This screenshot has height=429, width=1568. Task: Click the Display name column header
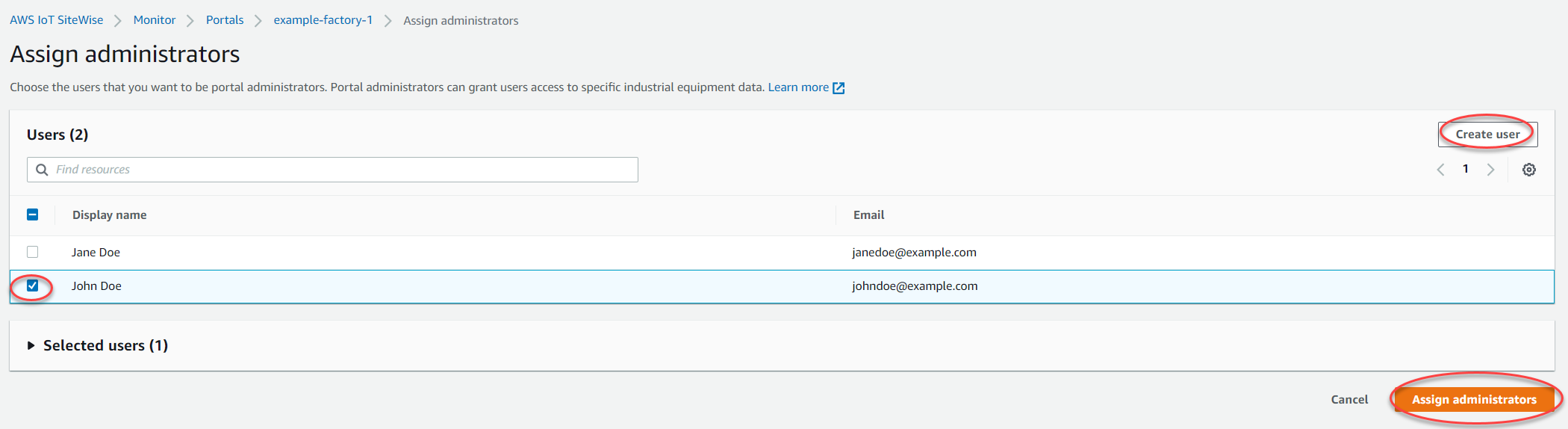tap(110, 215)
